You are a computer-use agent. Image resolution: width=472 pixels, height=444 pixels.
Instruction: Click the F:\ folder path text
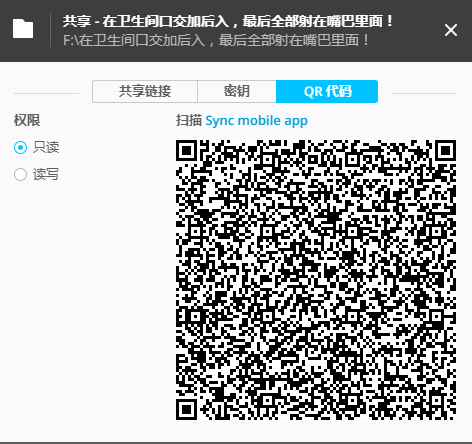(216, 41)
